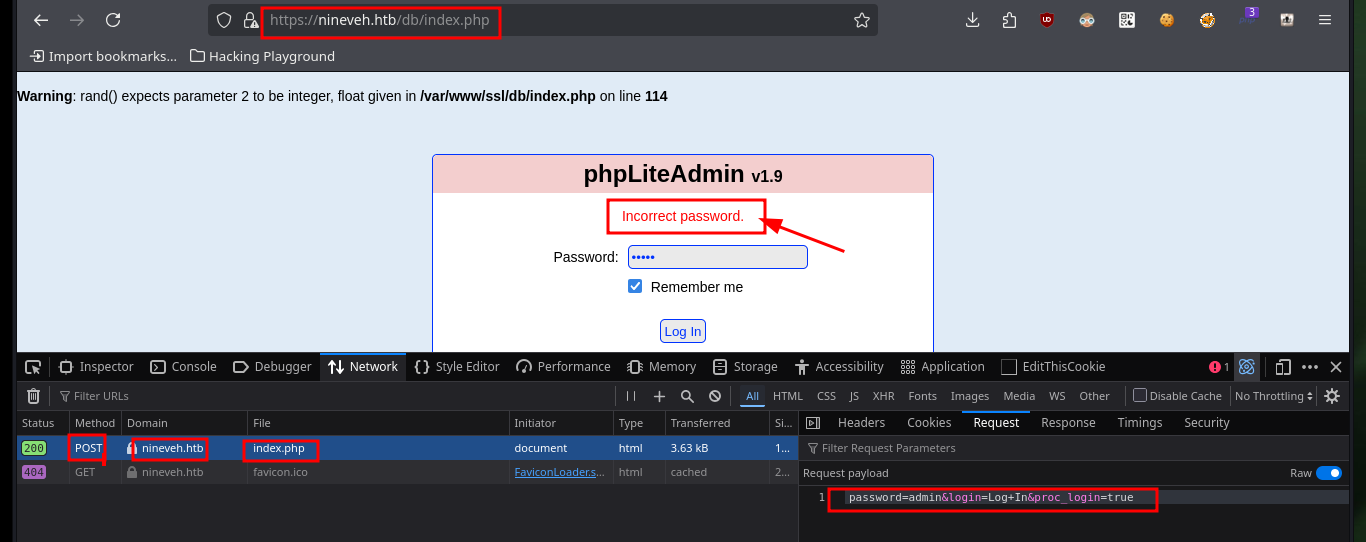Open the Memory tab
This screenshot has width=1366, height=542.
(x=661, y=367)
